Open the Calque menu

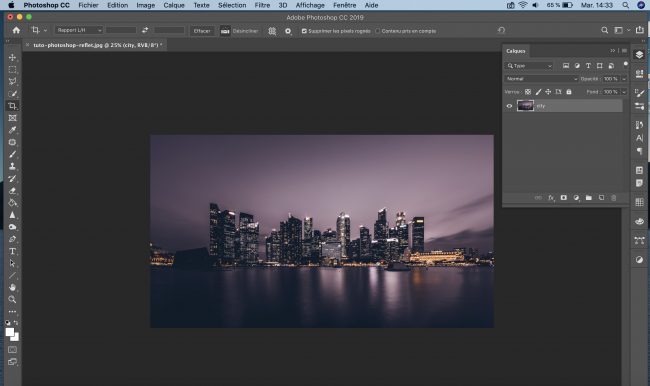(174, 5)
